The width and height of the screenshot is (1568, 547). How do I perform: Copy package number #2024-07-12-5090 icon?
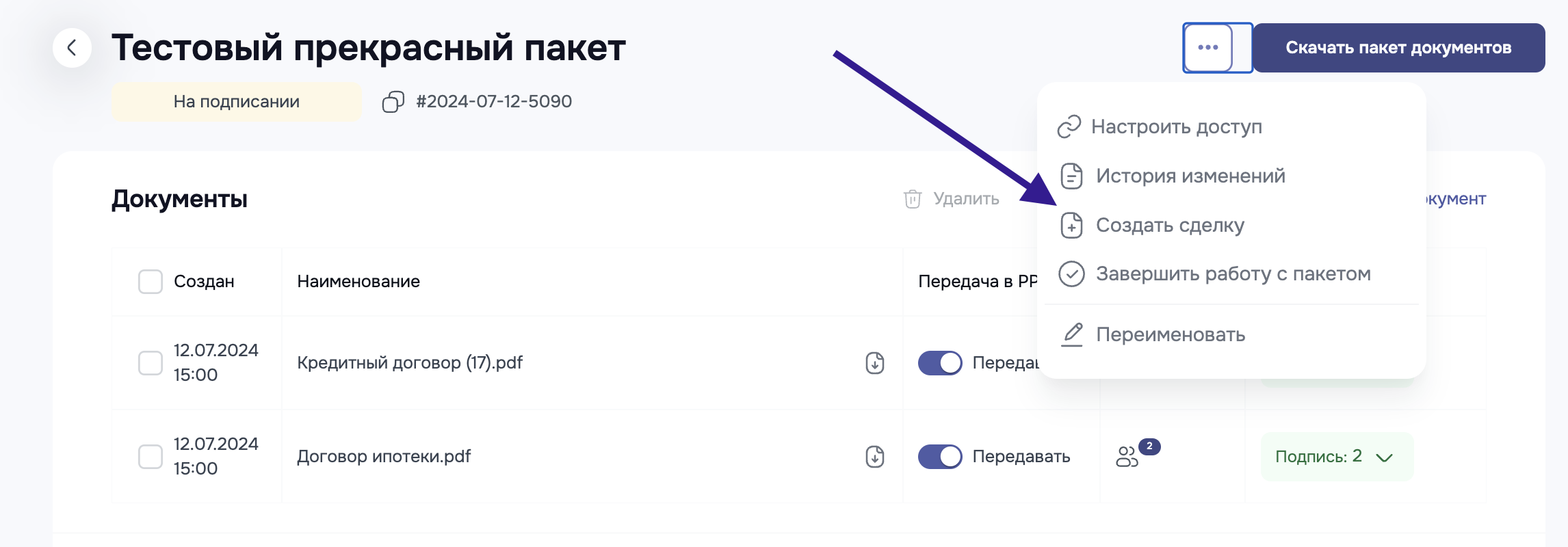click(393, 102)
